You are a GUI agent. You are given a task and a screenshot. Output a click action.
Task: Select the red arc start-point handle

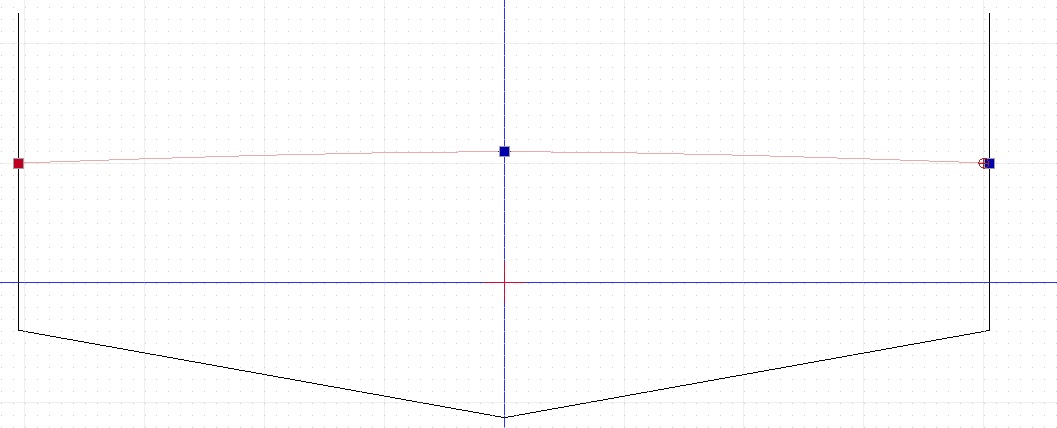pyautogui.click(x=18, y=163)
